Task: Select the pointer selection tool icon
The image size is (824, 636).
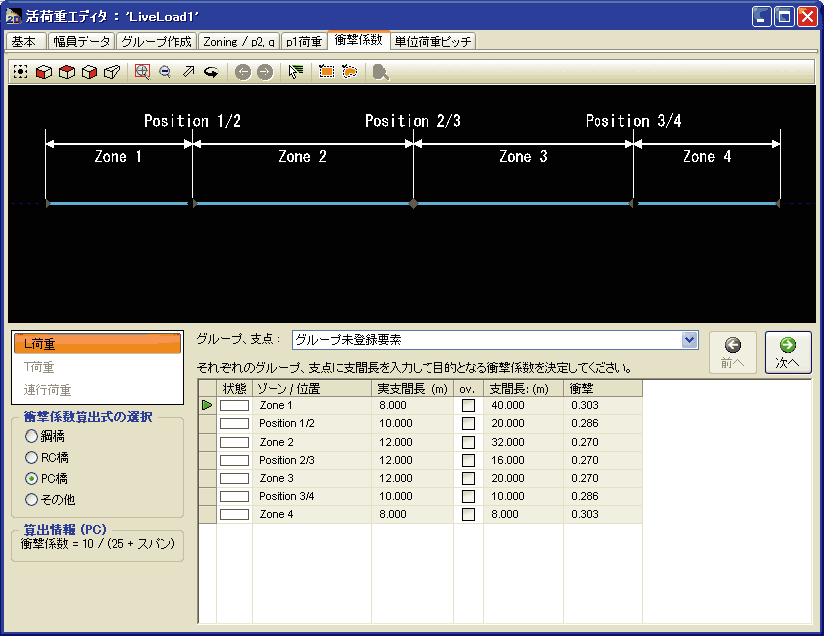Action: pyautogui.click(x=296, y=72)
